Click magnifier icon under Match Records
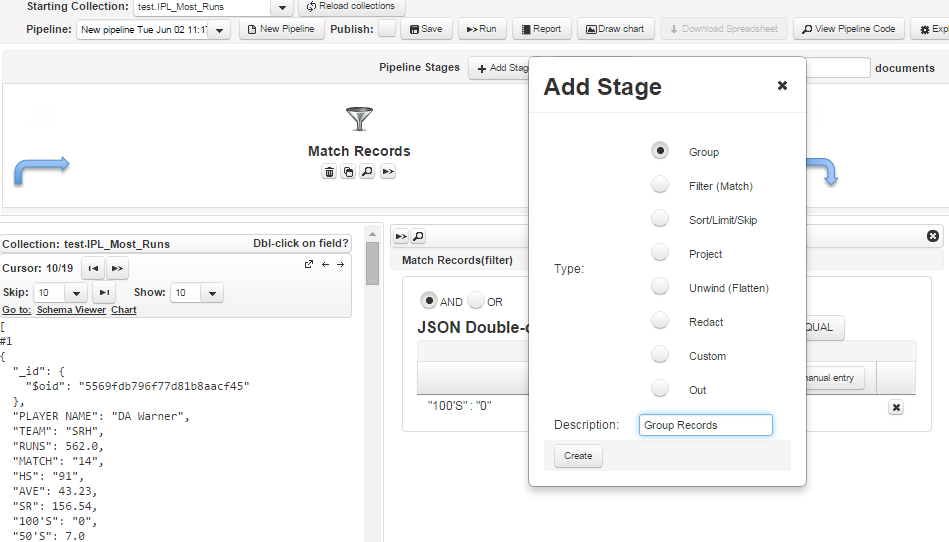 point(367,172)
